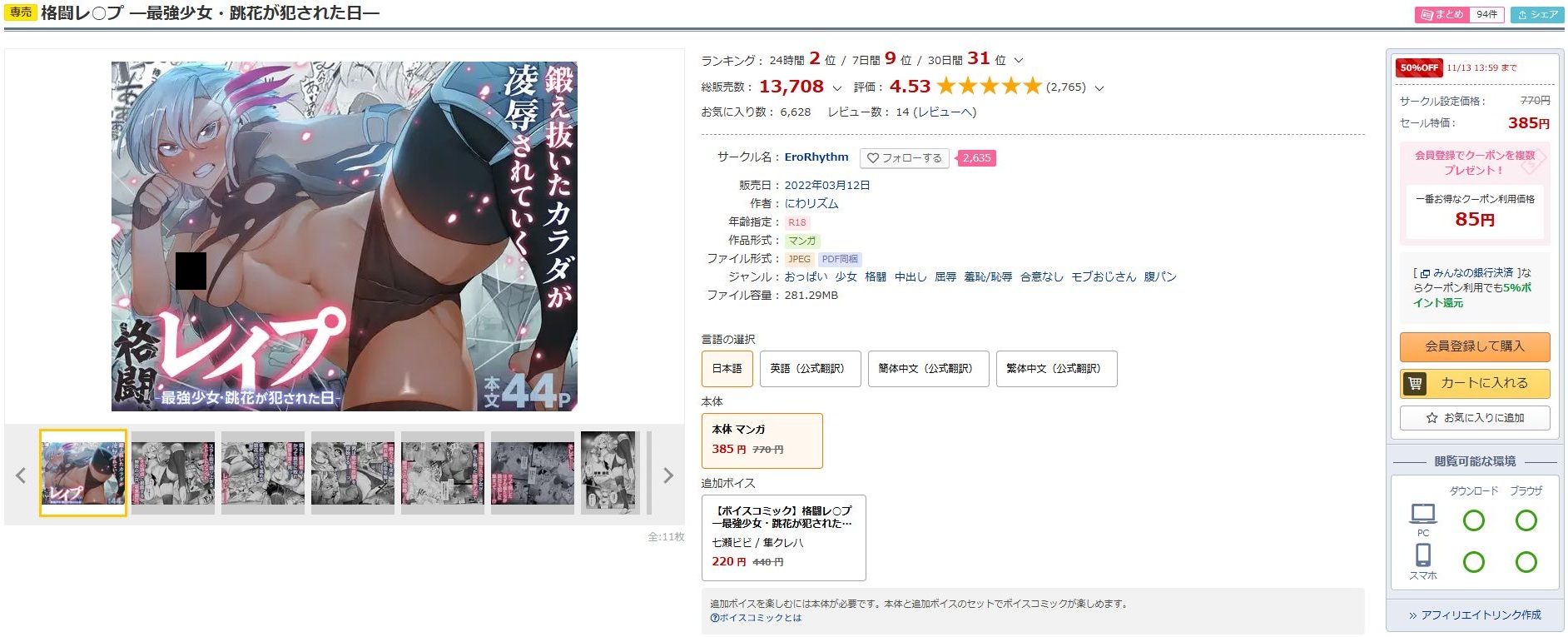Add item via カートに入れる cart button
The image size is (1568, 637).
(x=1475, y=383)
